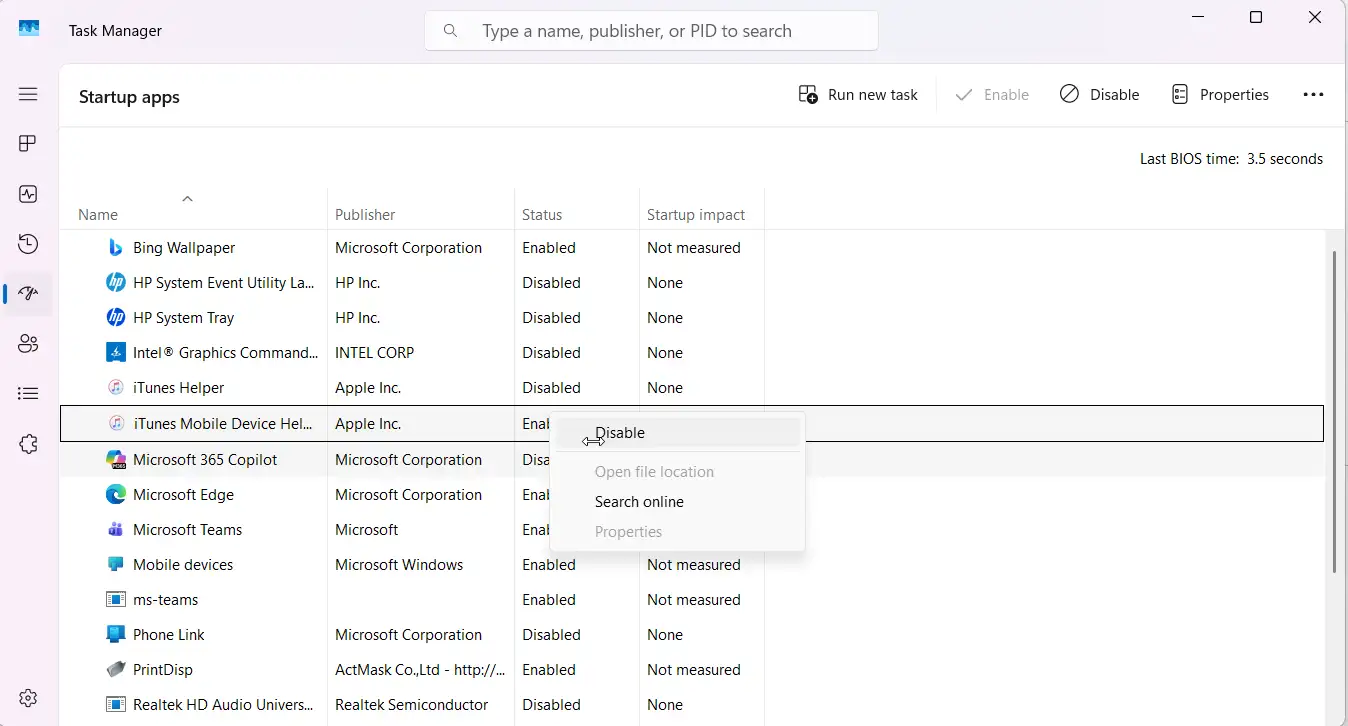This screenshot has width=1348, height=726.
Task: Sort by the Startup impact column header
Action: (x=696, y=214)
